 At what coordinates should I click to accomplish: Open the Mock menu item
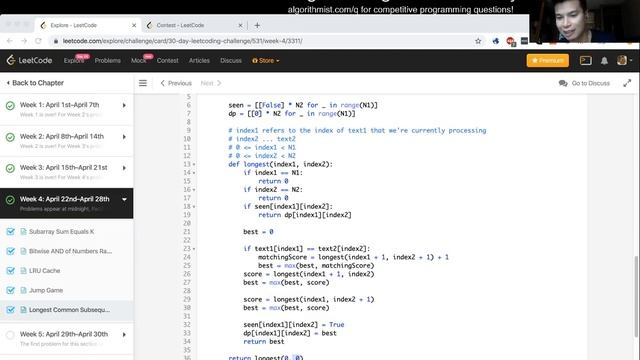pos(138,60)
